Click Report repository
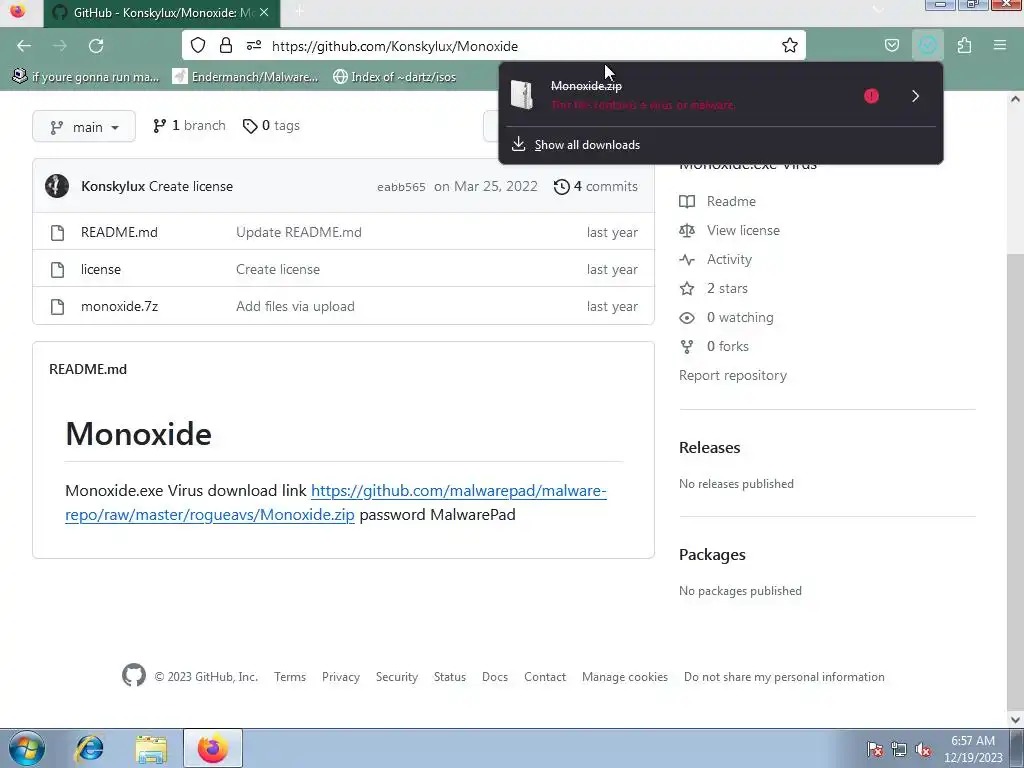Screen dimensions: 1024x768 (733, 376)
